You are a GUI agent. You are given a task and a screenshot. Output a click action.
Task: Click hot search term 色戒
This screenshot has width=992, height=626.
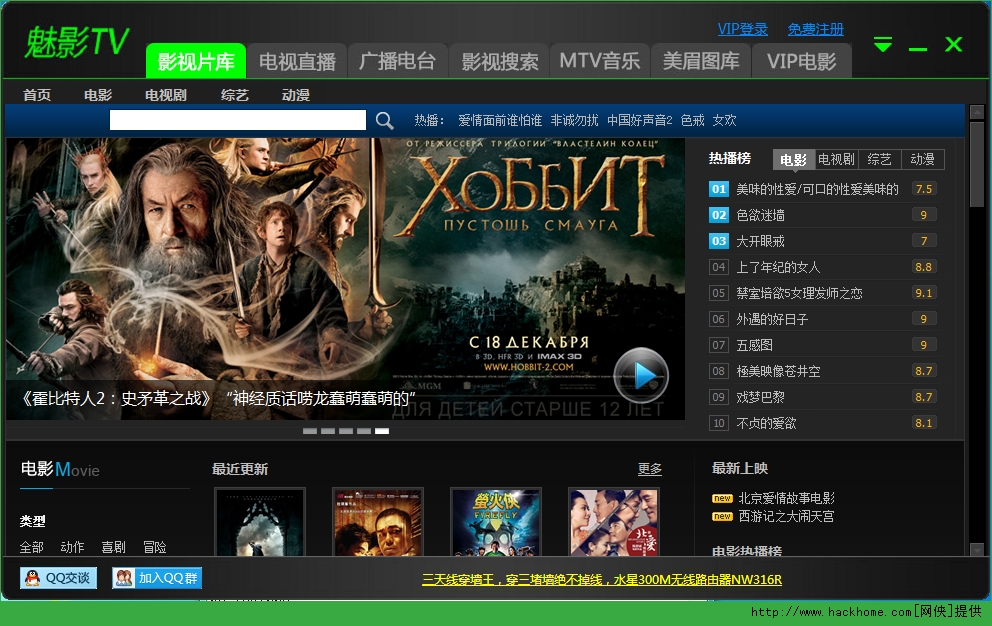[692, 120]
